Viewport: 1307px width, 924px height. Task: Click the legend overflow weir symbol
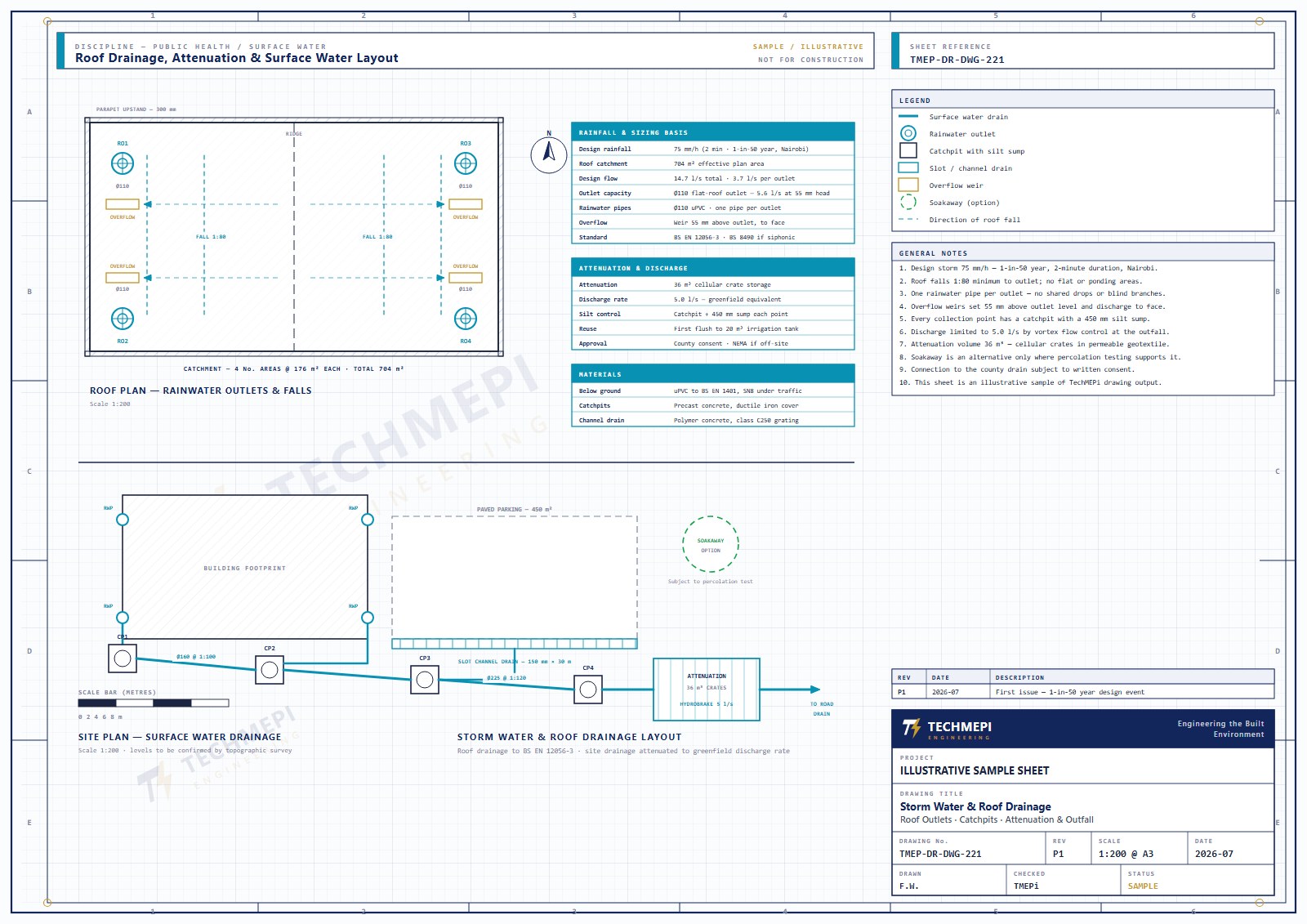click(908, 185)
